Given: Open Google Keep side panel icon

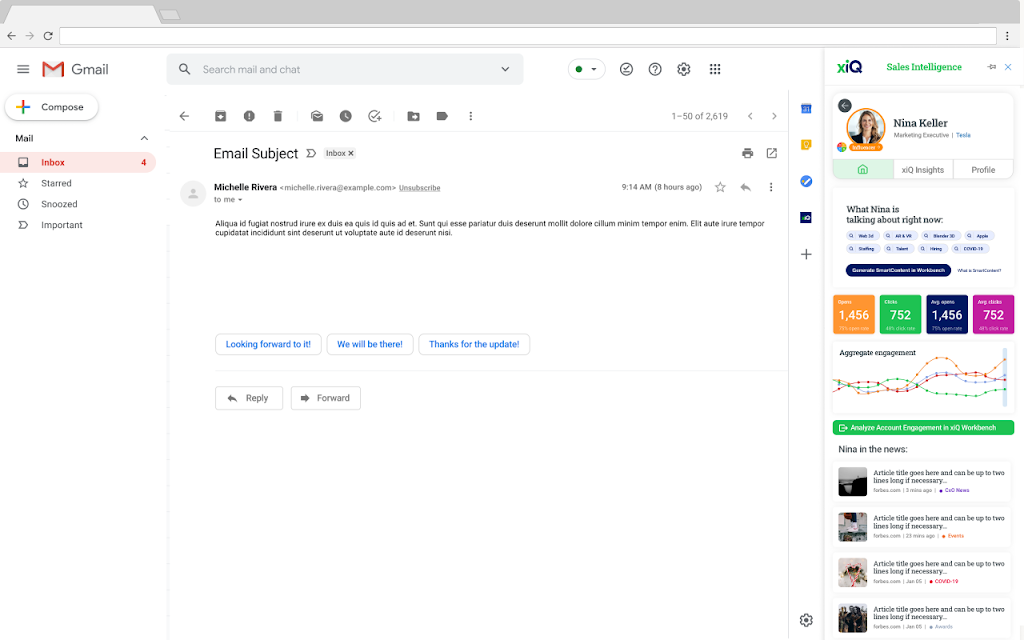Looking at the screenshot, I should click(806, 145).
